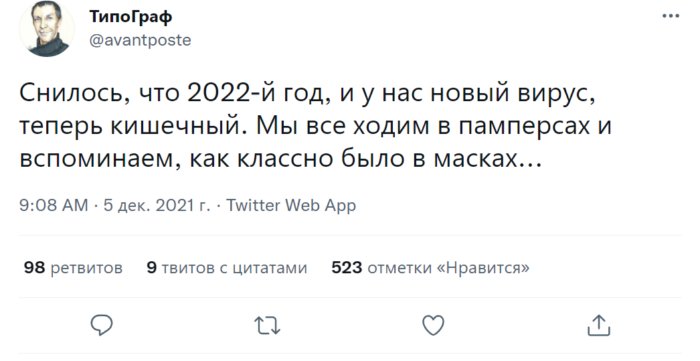Image resolution: width=700 pixels, height=361 pixels.
Task: Open the ТипоГраф display name link
Action: (x=130, y=17)
